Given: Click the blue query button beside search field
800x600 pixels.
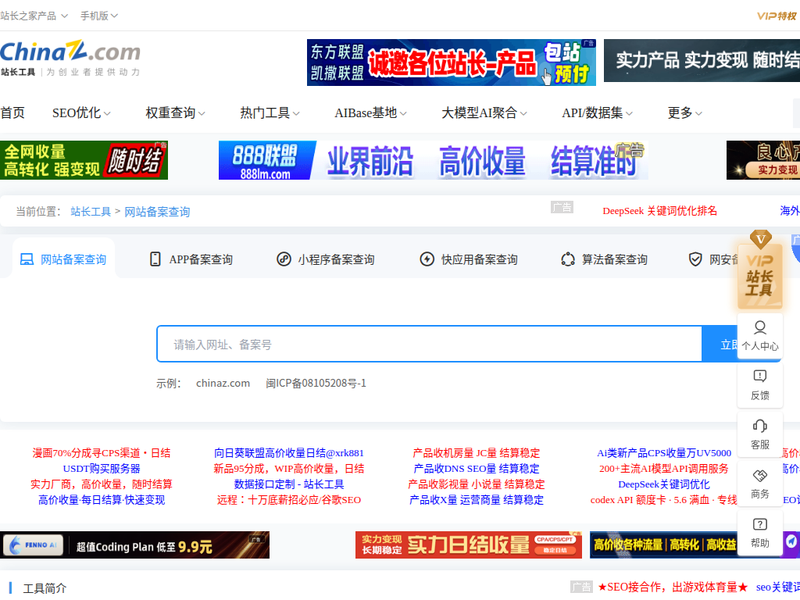Looking at the screenshot, I should [720, 344].
